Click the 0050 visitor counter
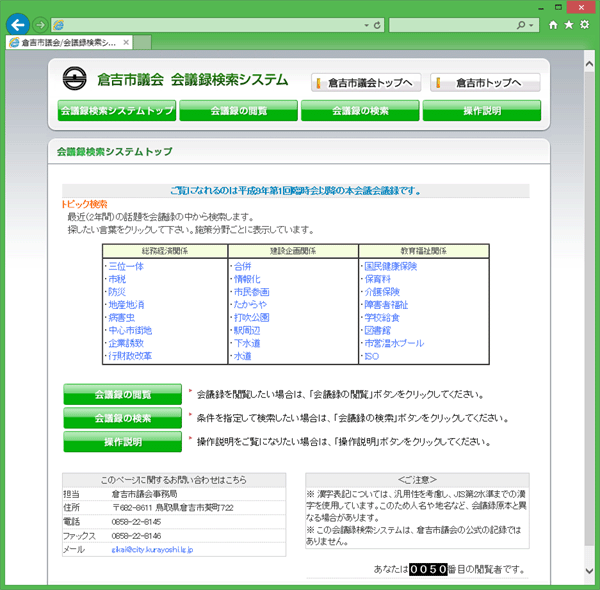This screenshot has height=590, width=600. (428, 569)
